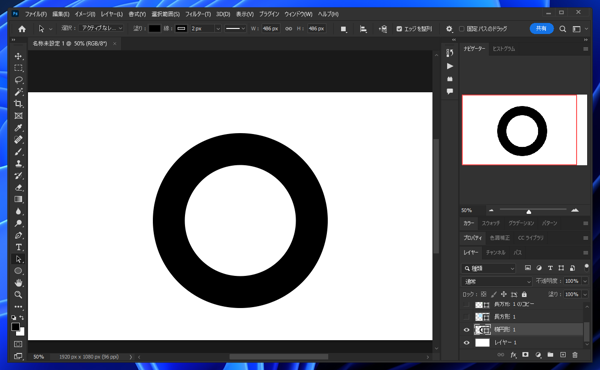Select the Gradient tool
This screenshot has width=600, height=370.
(18, 199)
